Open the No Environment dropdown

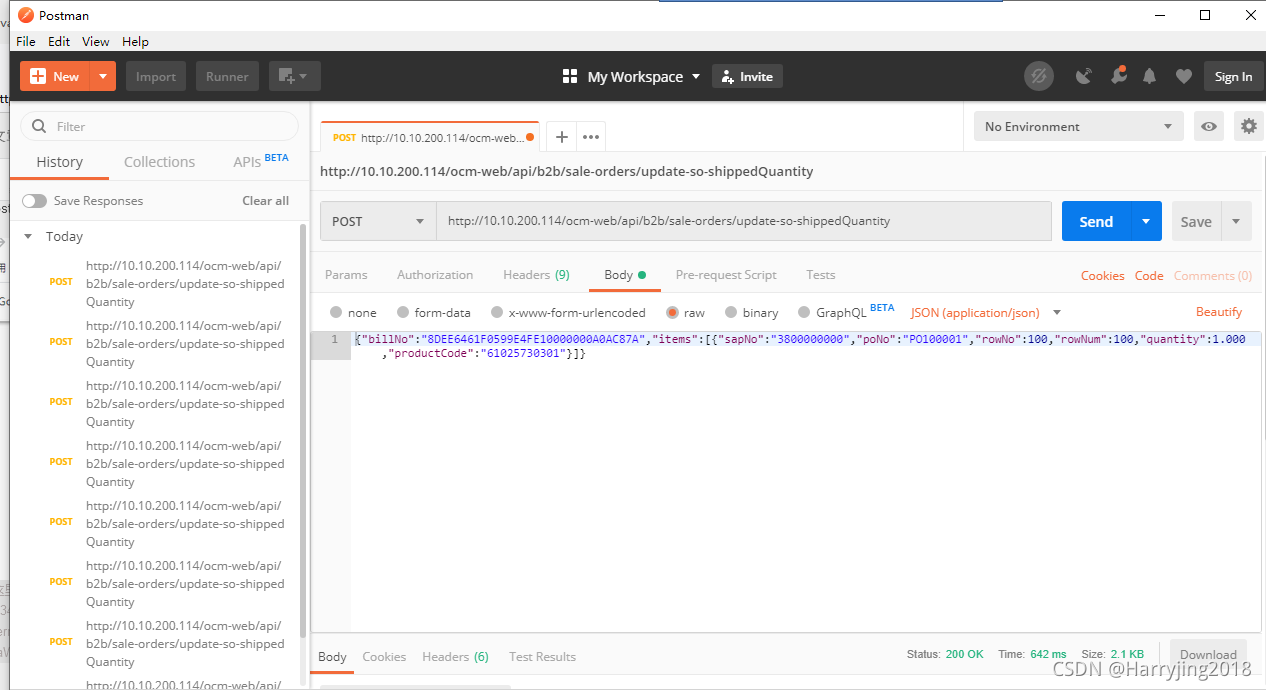(x=1079, y=126)
